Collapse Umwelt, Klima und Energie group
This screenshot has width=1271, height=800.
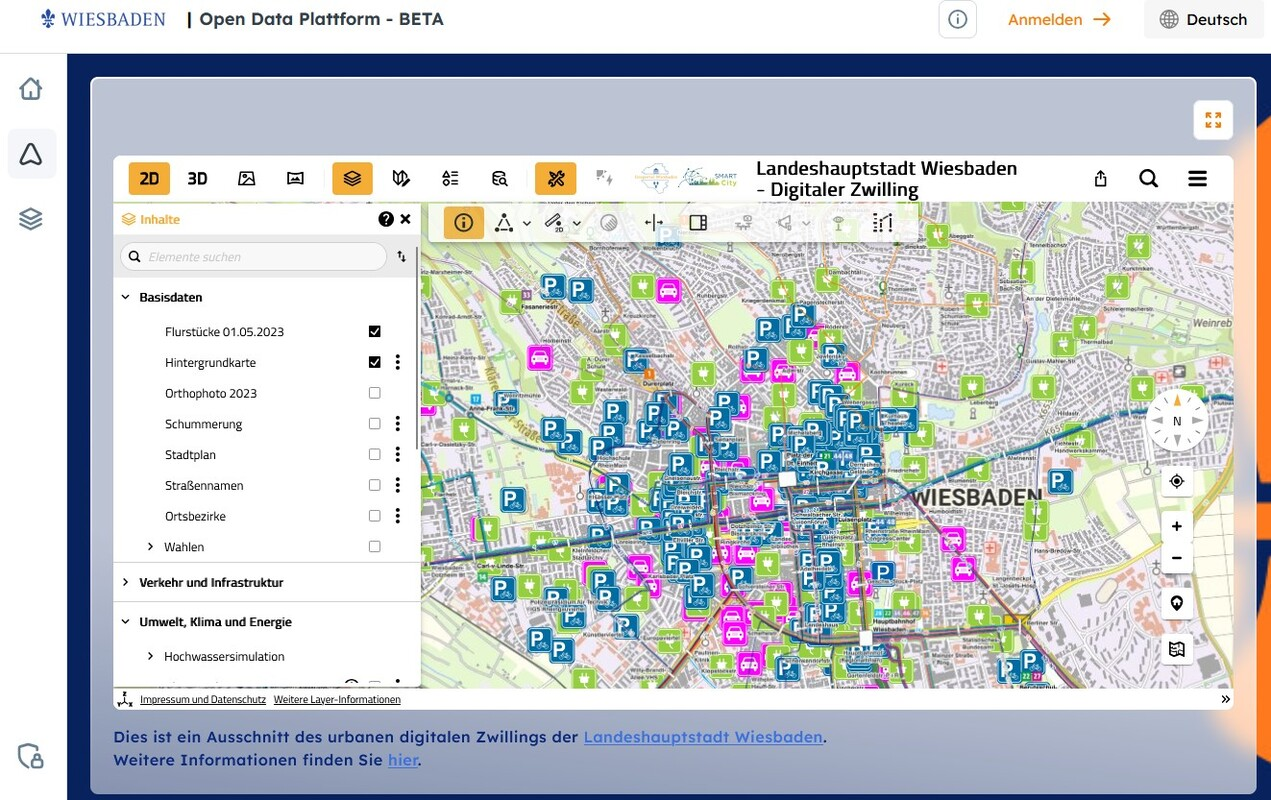(126, 622)
